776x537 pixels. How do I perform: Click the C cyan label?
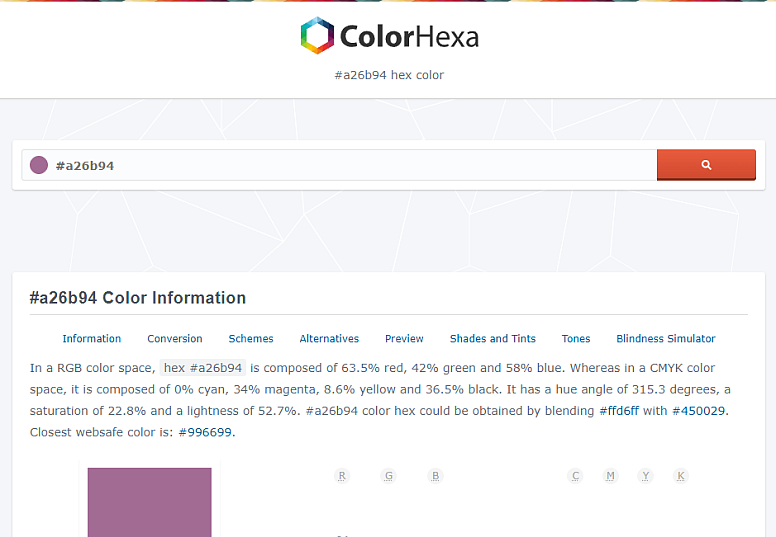click(575, 476)
